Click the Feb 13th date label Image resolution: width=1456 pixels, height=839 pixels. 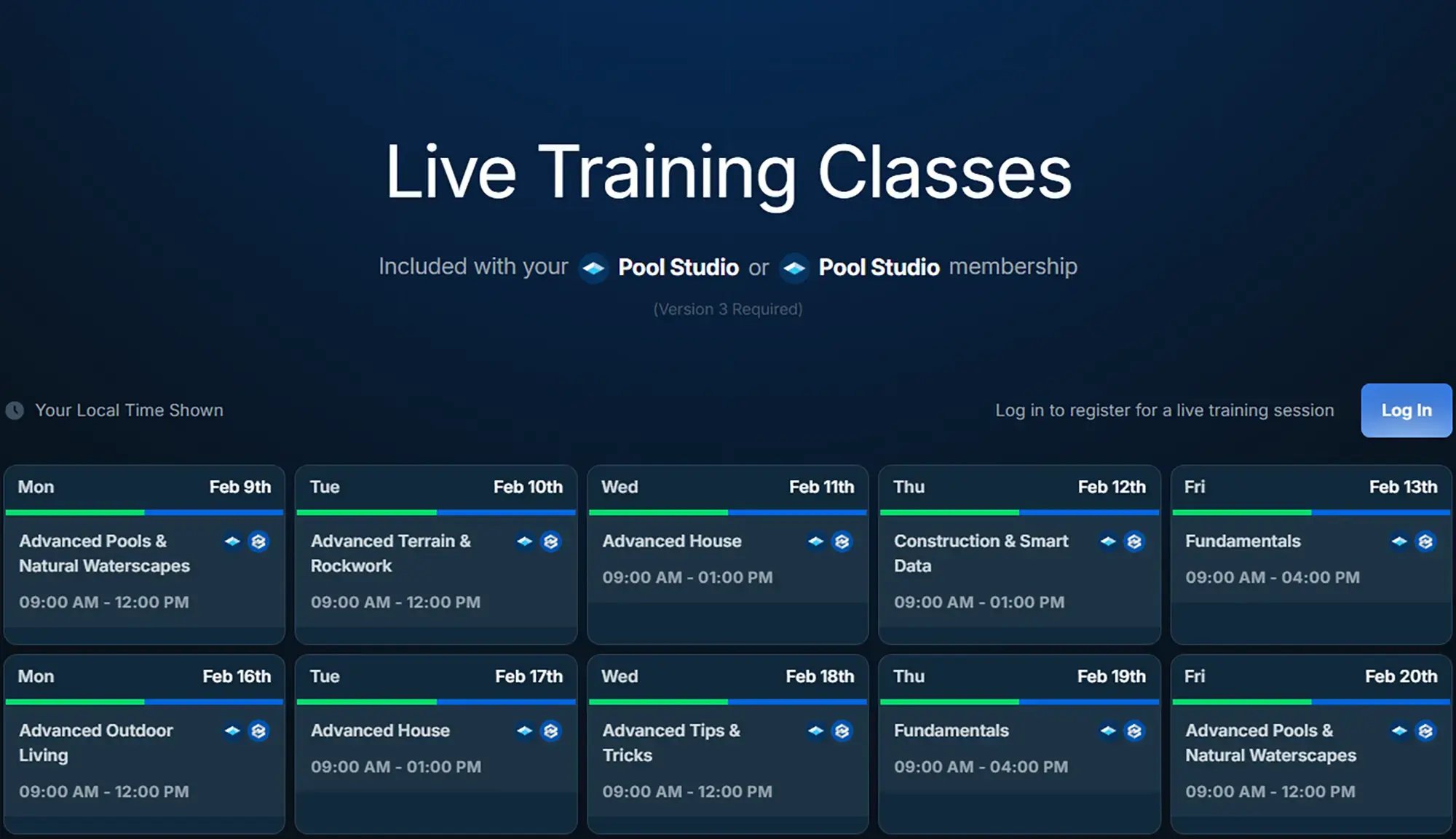click(x=1403, y=487)
